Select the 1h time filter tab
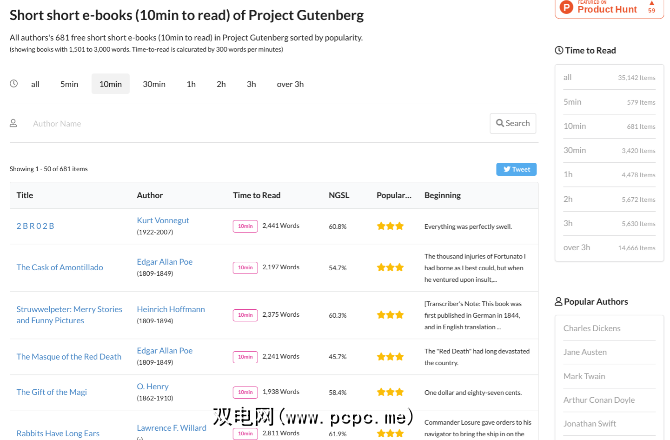Image resolution: width=670 pixels, height=440 pixels. click(191, 84)
